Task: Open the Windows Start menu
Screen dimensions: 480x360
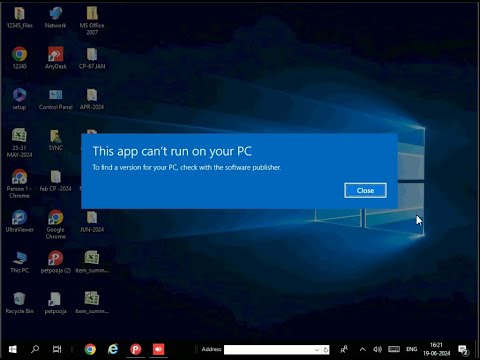Action: point(13,349)
